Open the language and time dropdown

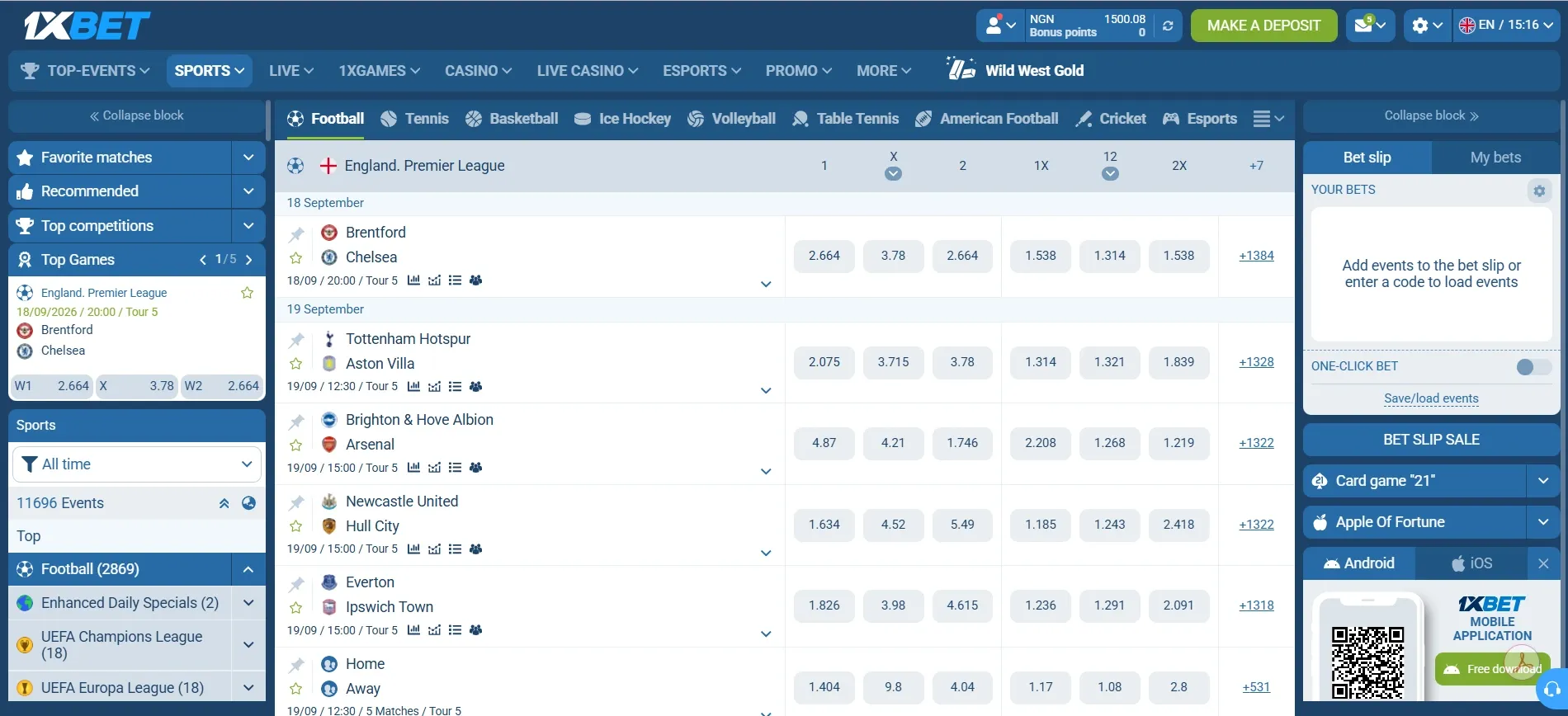[x=1506, y=26]
